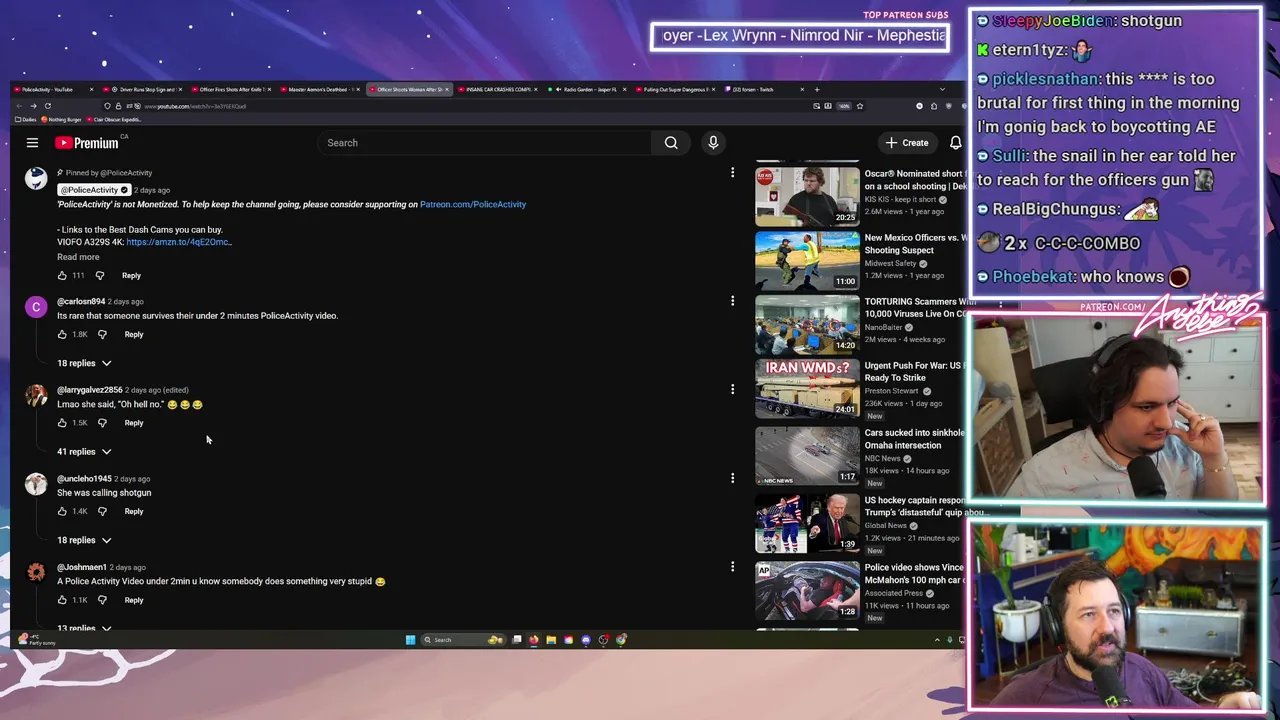The image size is (1280, 720).
Task: Switch to INSANE CAR CRASHES COMPILATION tab
Action: pos(497,90)
